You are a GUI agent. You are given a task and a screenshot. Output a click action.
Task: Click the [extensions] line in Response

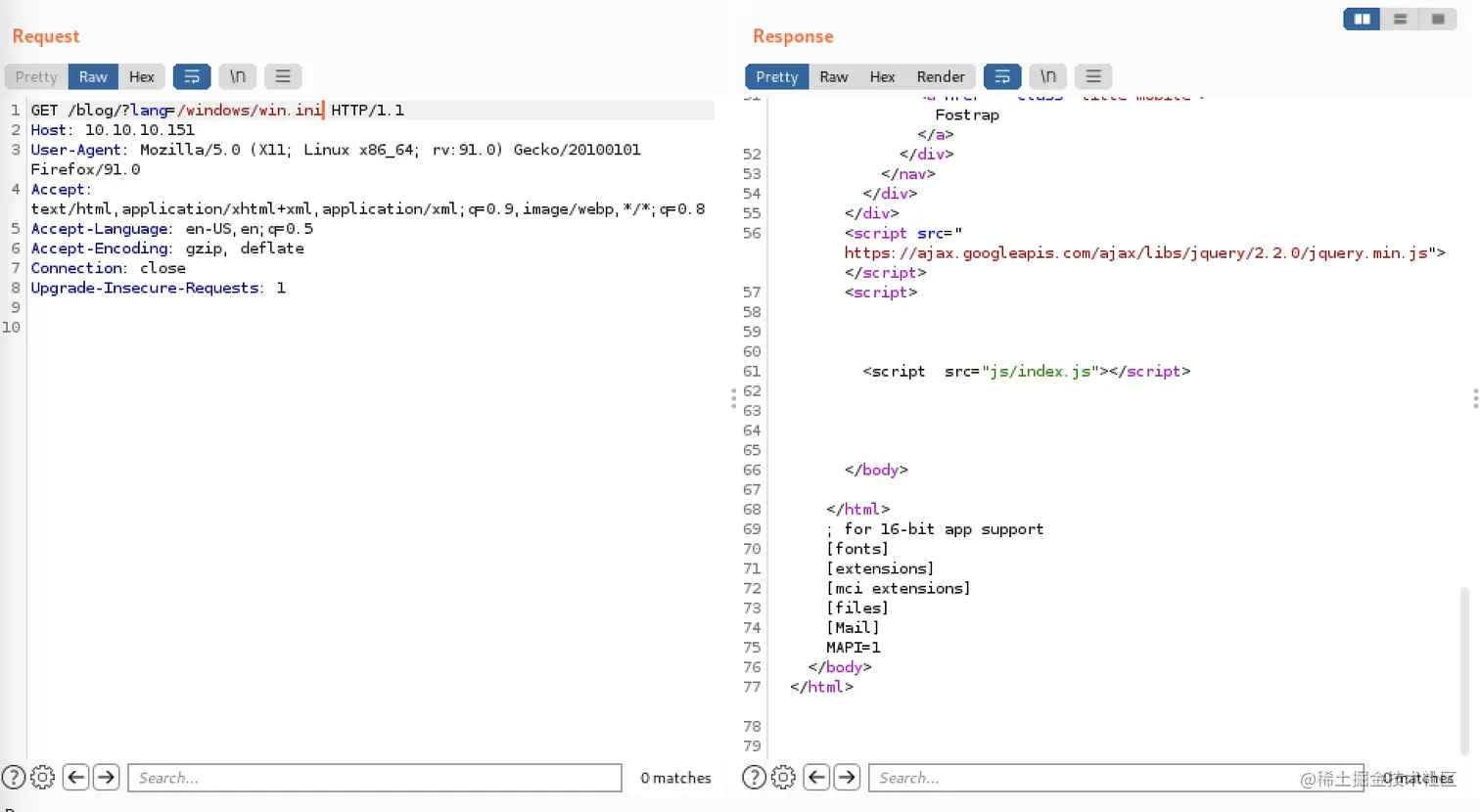click(x=880, y=568)
